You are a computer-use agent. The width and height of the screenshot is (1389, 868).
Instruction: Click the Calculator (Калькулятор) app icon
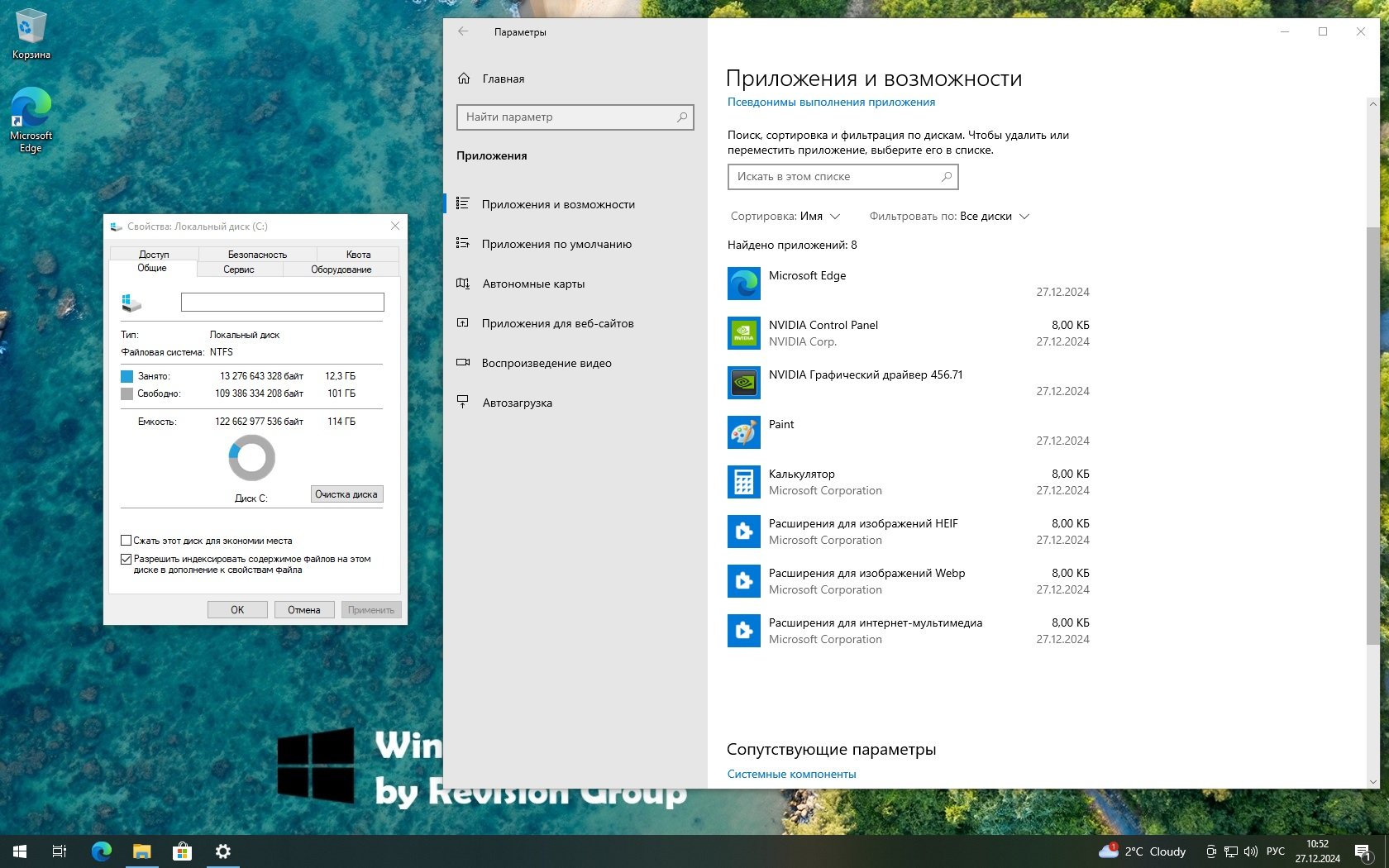(743, 482)
